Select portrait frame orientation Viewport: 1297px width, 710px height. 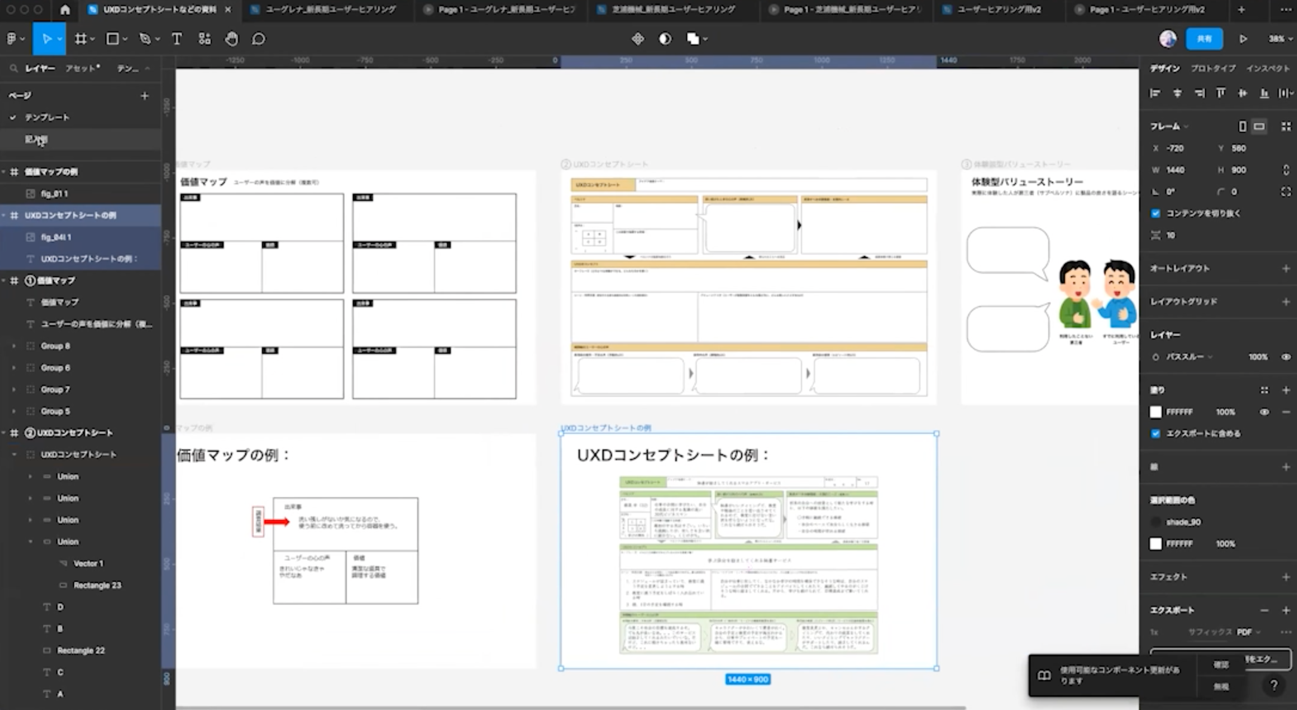point(1242,127)
